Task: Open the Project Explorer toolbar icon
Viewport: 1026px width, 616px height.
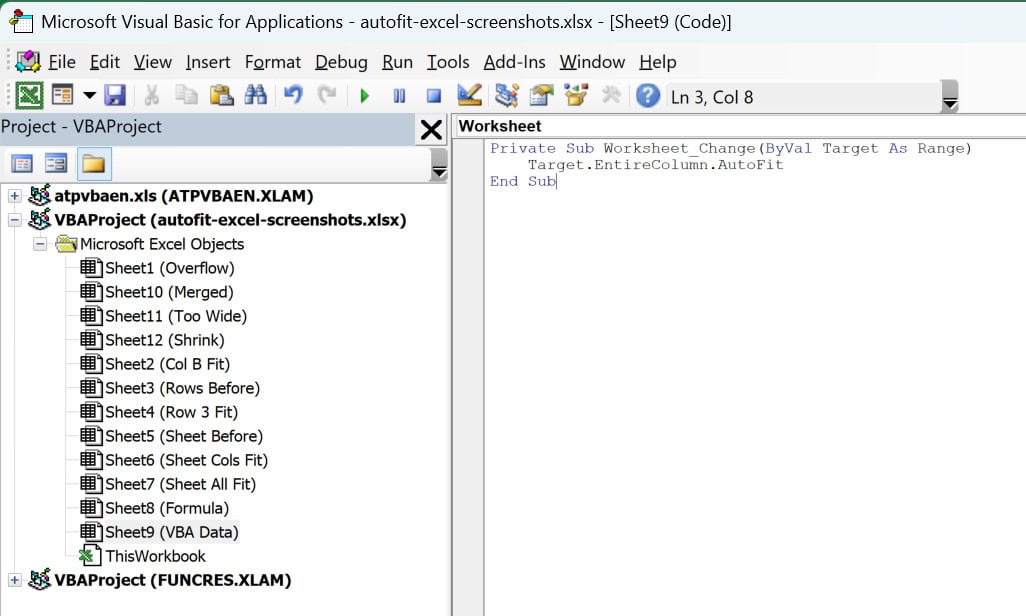Action: [x=506, y=96]
